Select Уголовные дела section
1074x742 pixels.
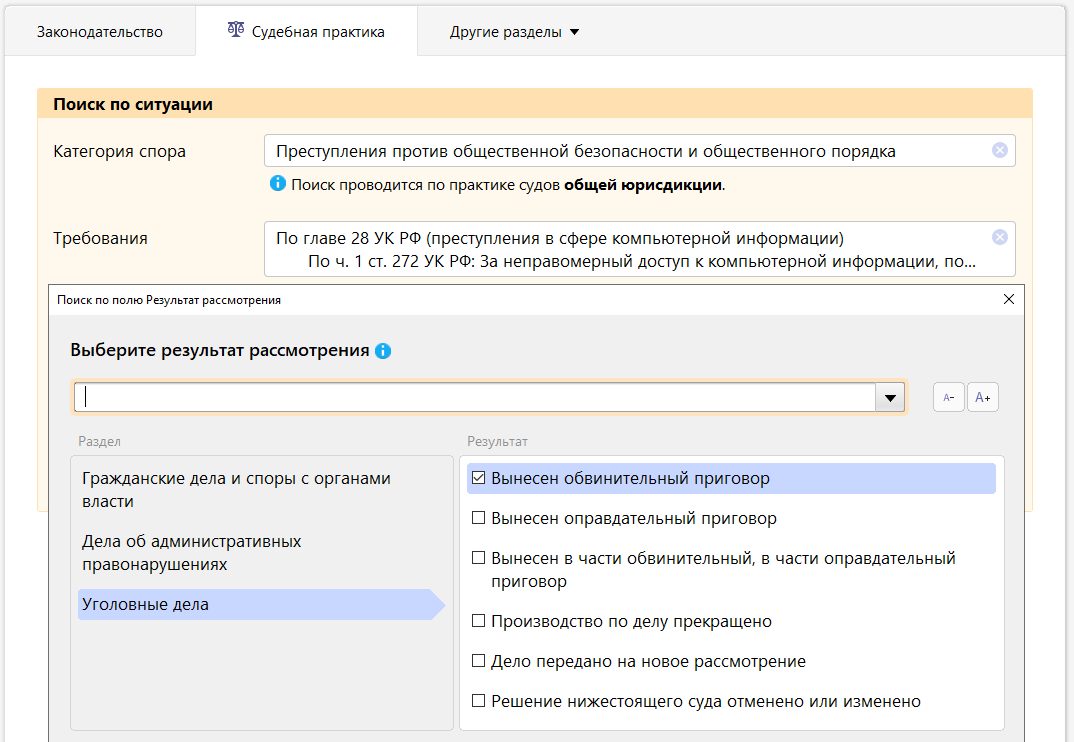(x=145, y=604)
